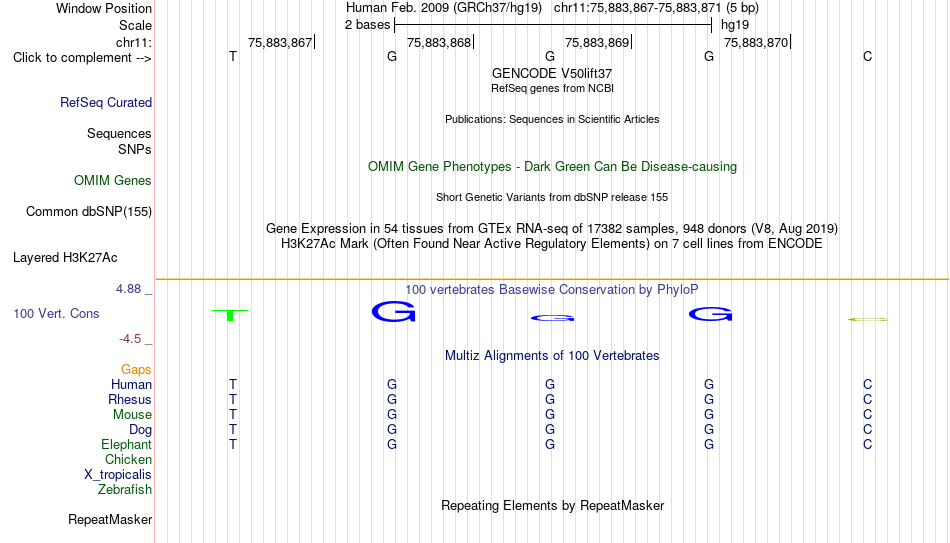Click the chr11: ruler label
950x543 pixels.
coord(134,42)
